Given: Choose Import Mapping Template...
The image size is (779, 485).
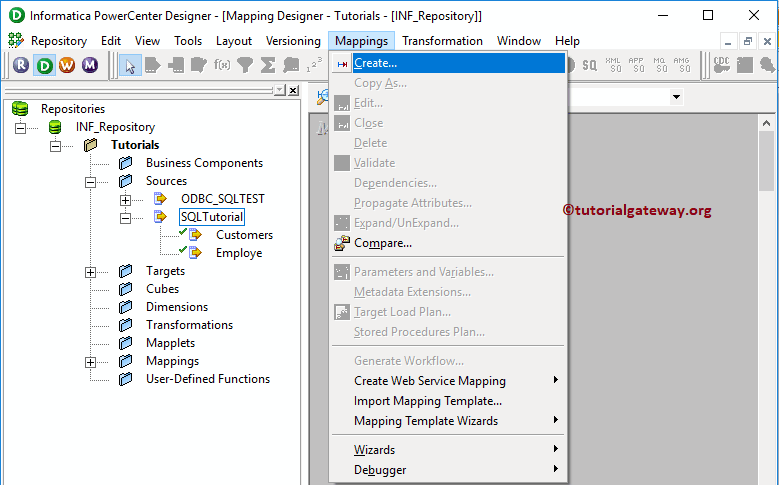Looking at the screenshot, I should click(x=448, y=401).
